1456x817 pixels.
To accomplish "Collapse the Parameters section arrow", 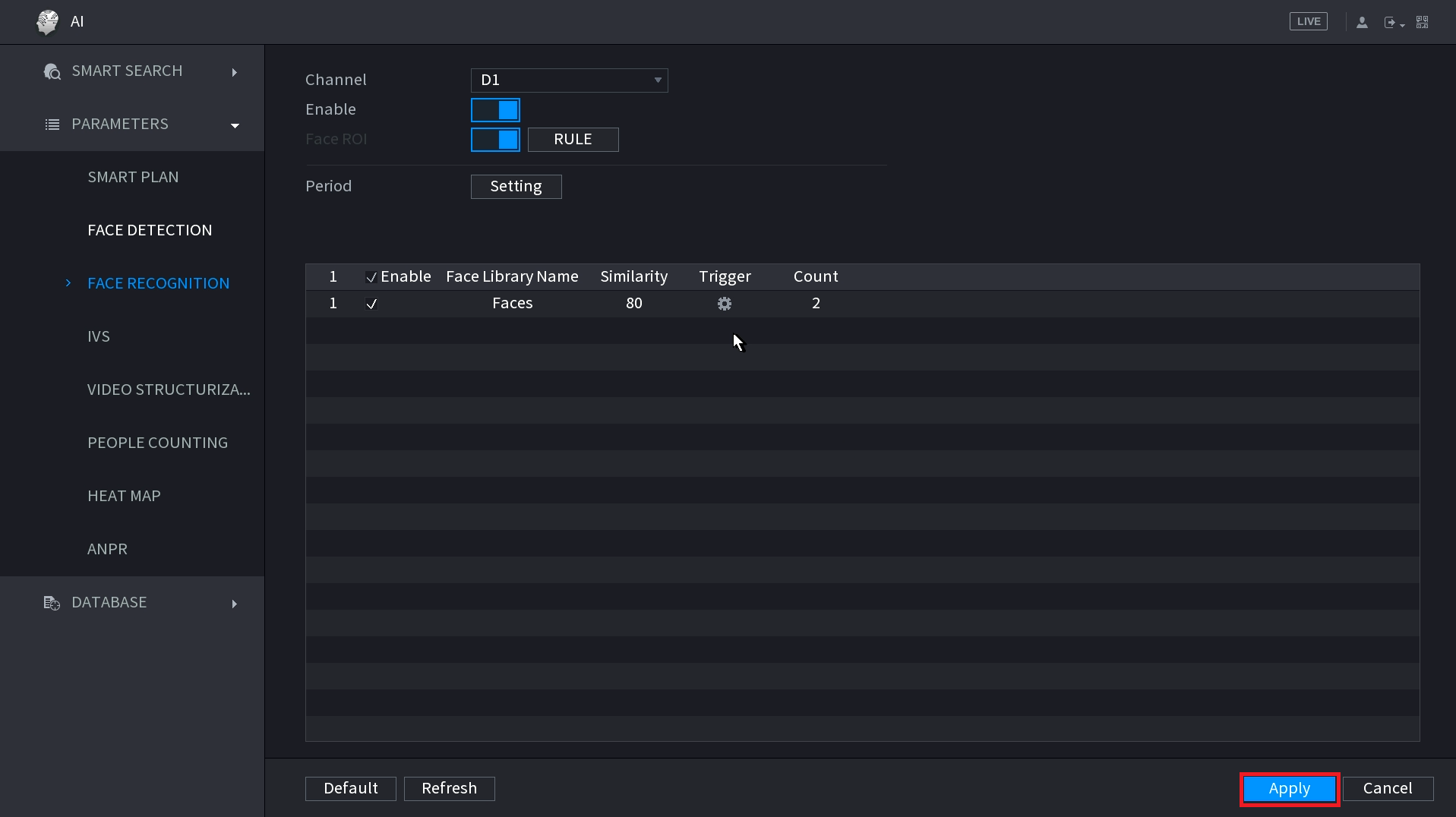I will (235, 125).
